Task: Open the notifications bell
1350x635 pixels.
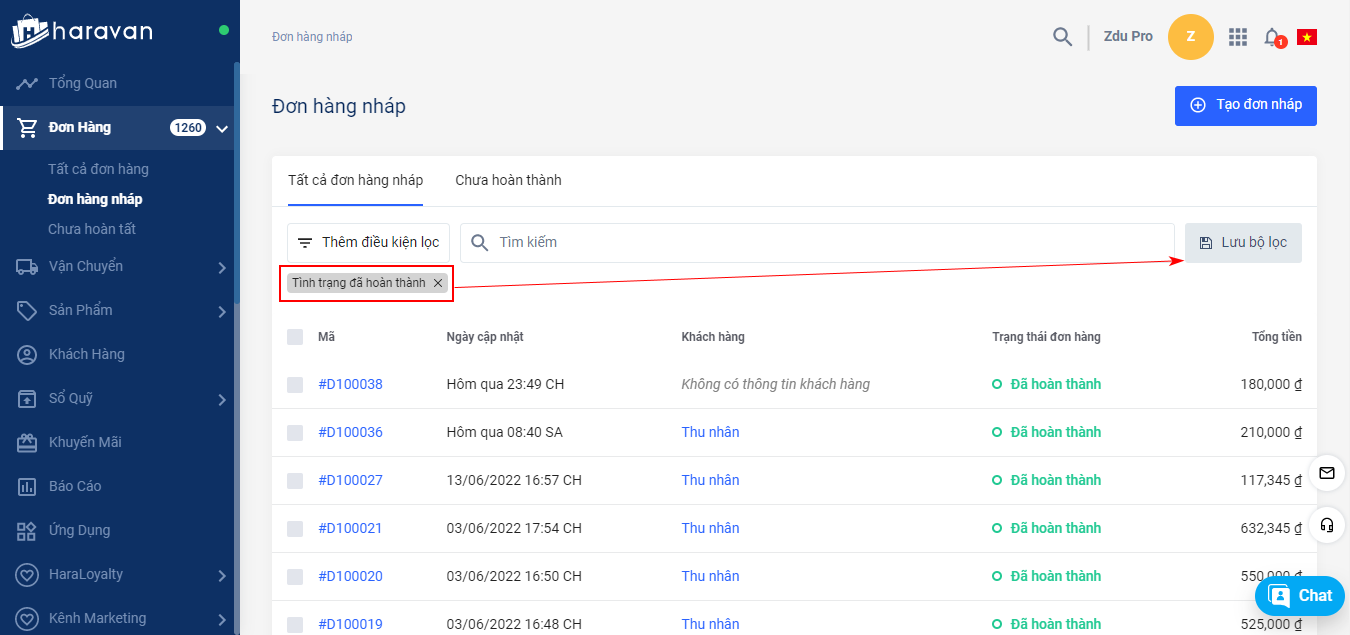Action: (x=1272, y=37)
